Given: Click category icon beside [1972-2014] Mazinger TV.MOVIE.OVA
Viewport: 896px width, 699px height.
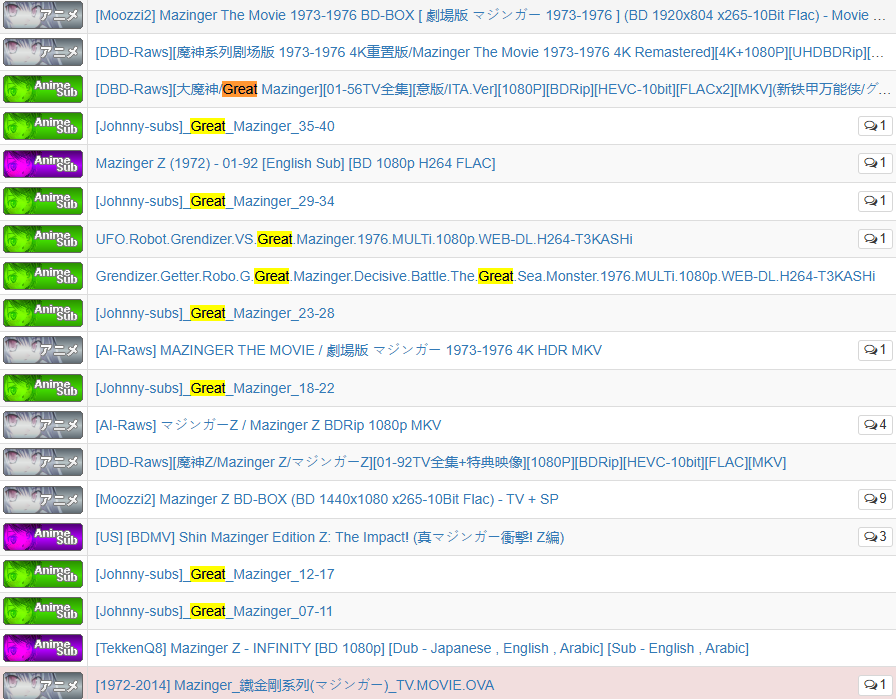Looking at the screenshot, I should pyautogui.click(x=43, y=685).
